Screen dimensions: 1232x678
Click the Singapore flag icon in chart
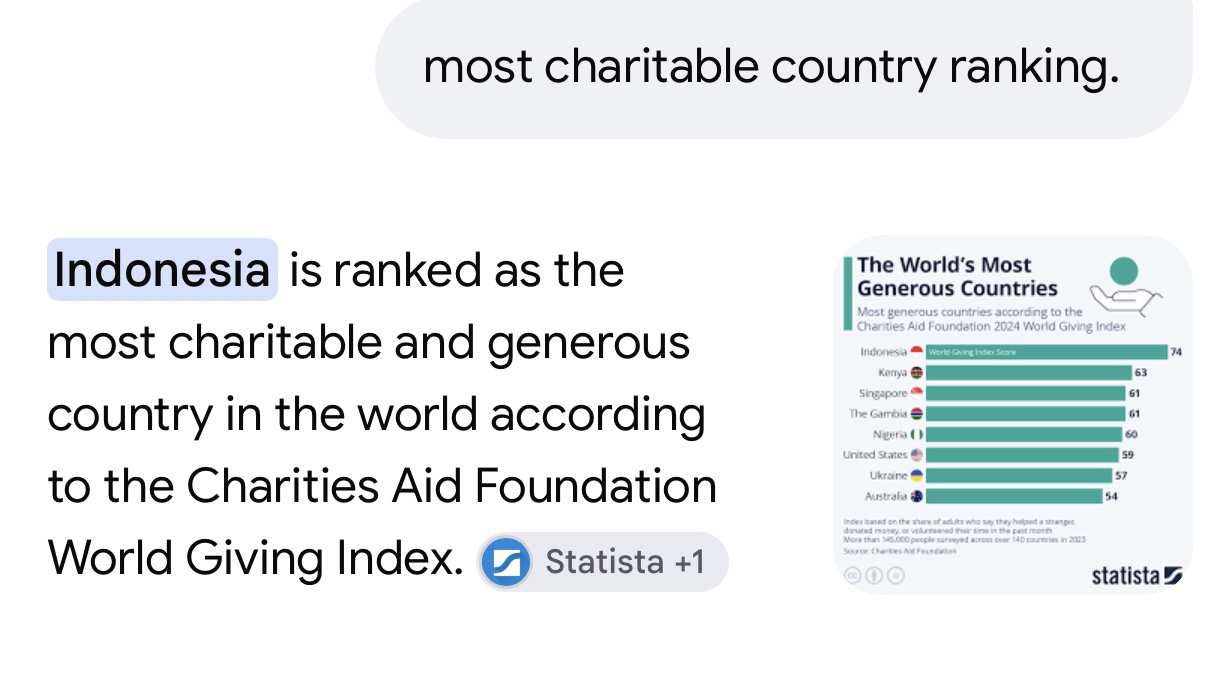tap(917, 393)
